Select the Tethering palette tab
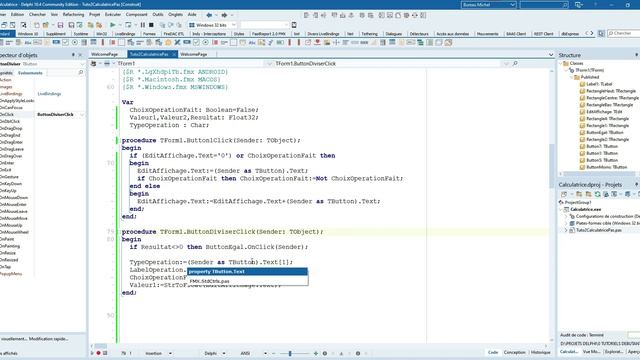 coord(369,34)
